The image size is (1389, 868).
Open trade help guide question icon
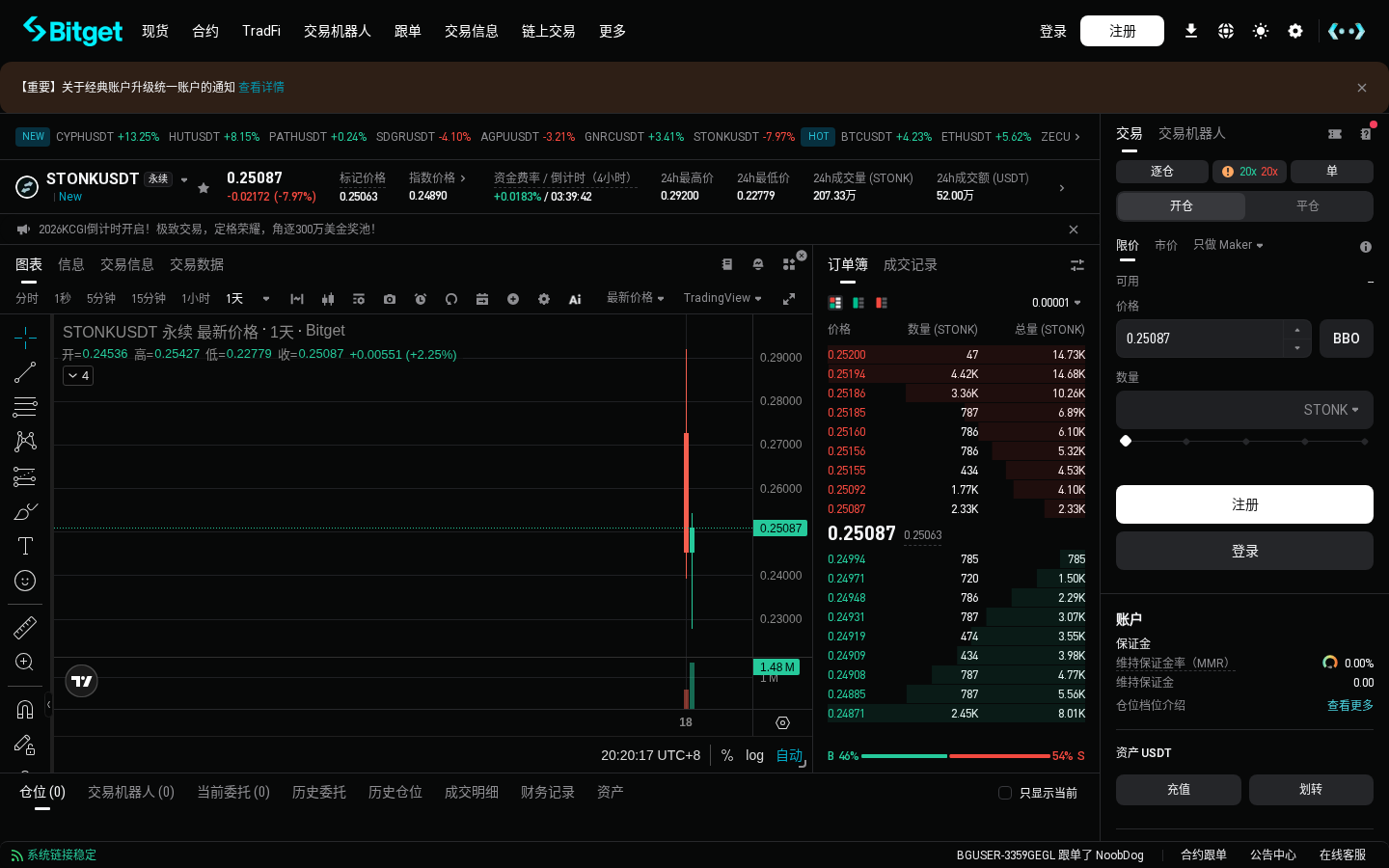coord(1366,134)
